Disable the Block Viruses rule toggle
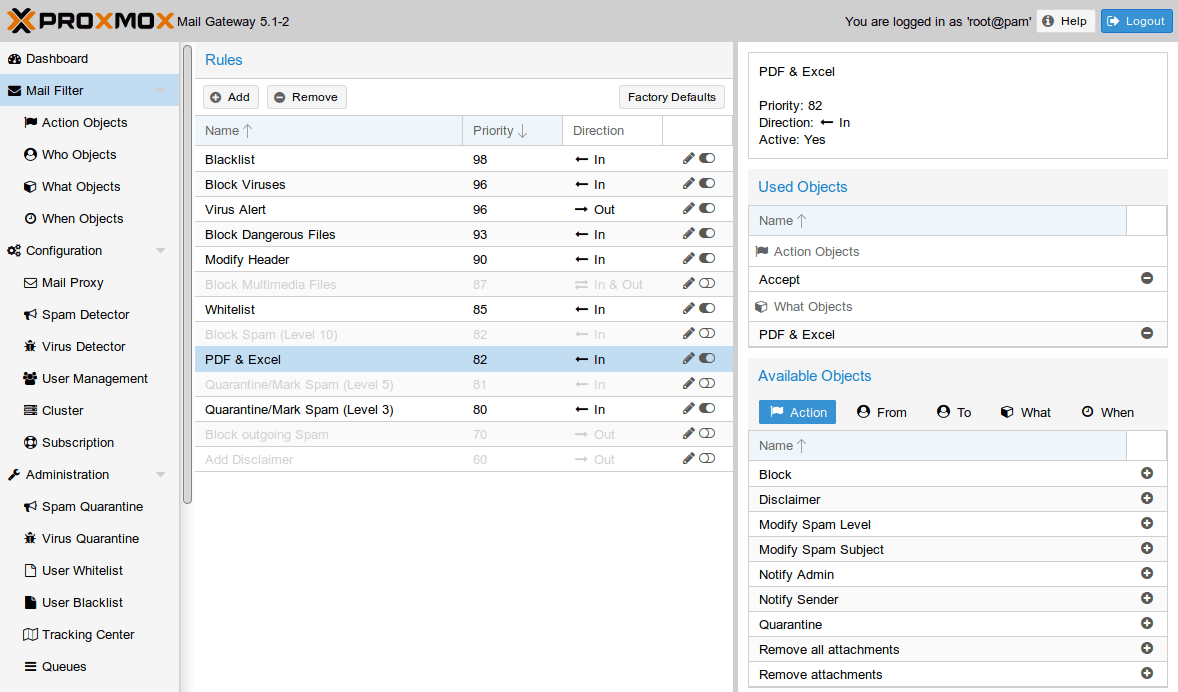The image size is (1178, 692). (x=707, y=183)
